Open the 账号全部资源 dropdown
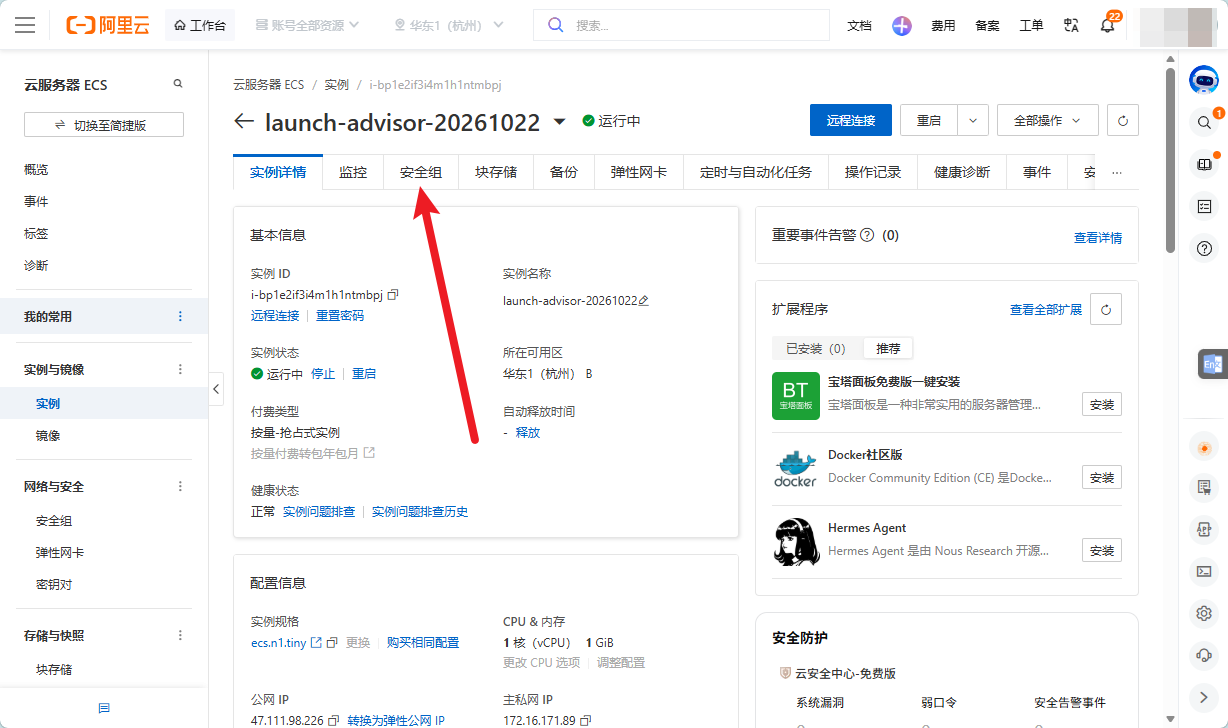The width and height of the screenshot is (1228, 728). coord(306,25)
